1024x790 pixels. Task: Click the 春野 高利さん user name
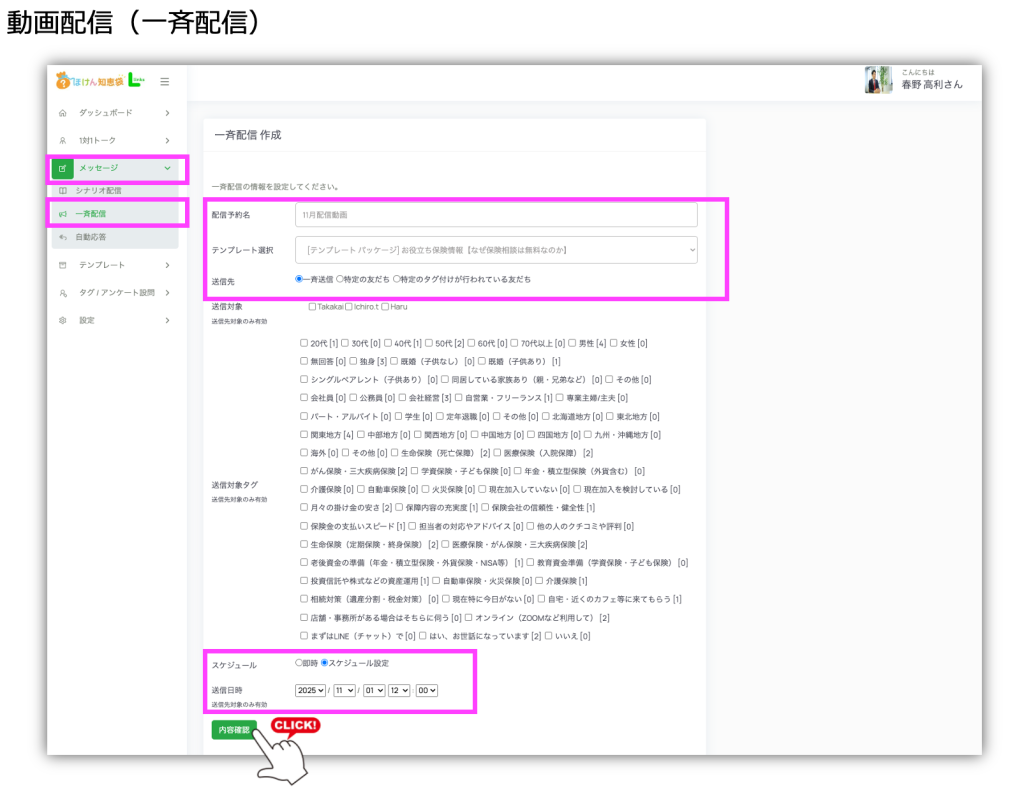932,85
